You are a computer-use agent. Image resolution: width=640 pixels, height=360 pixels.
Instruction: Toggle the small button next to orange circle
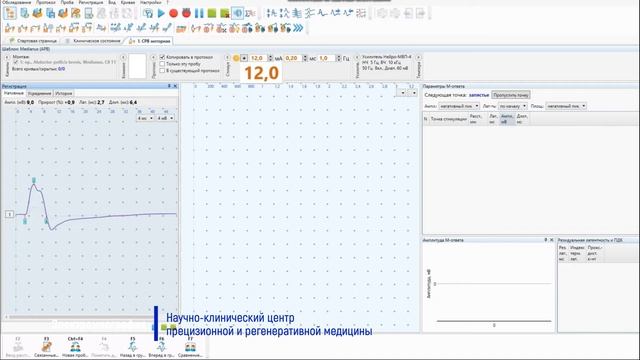[x=244, y=58]
